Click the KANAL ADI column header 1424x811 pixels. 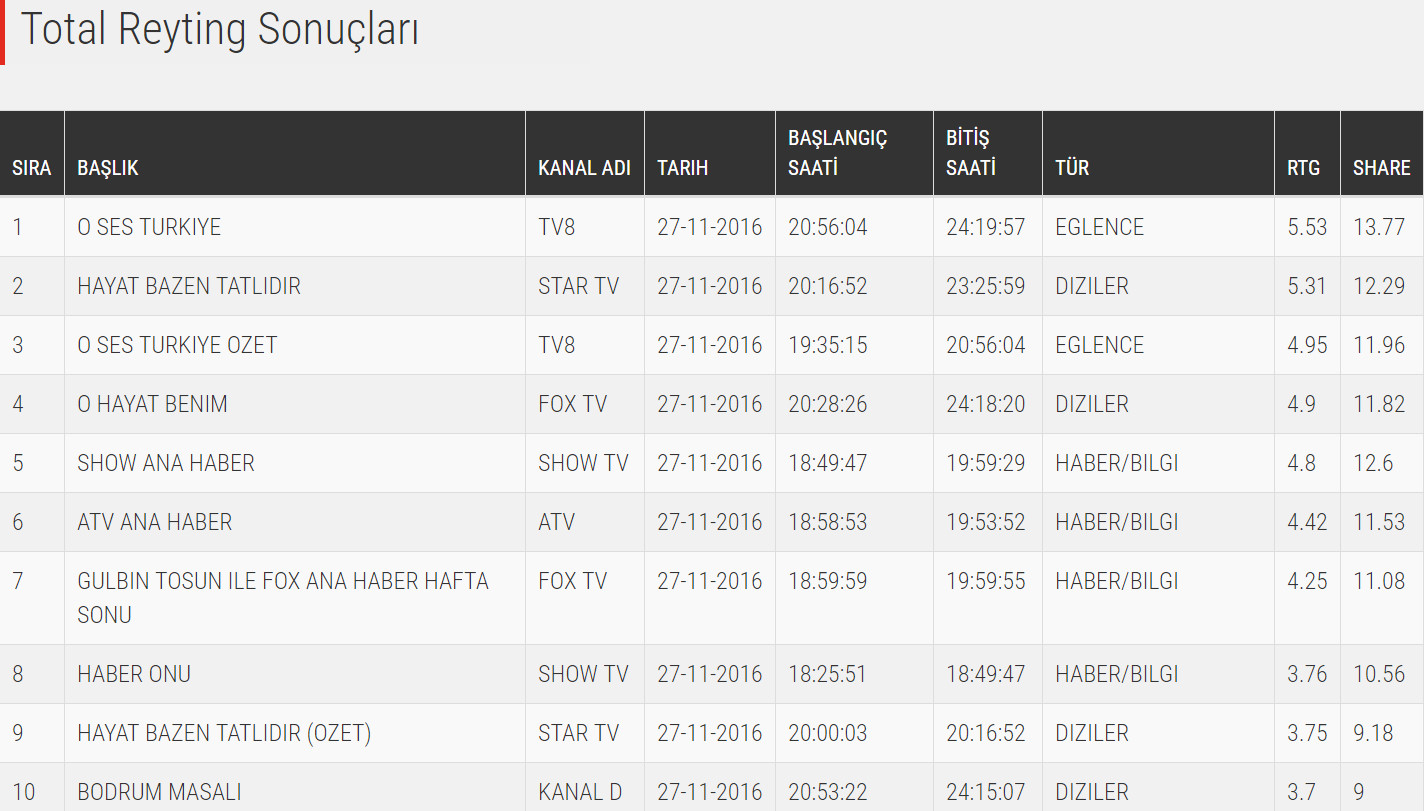pyautogui.click(x=584, y=168)
